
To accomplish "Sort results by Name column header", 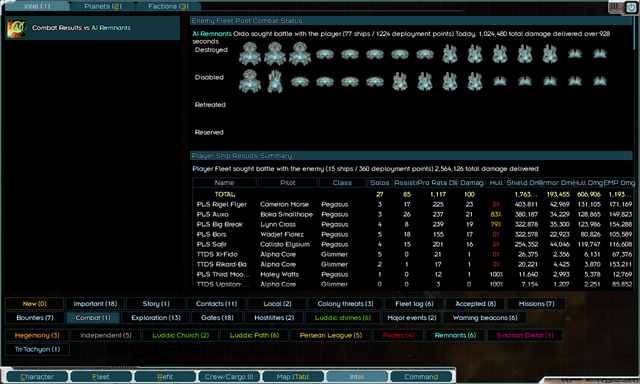I will click(224, 183).
